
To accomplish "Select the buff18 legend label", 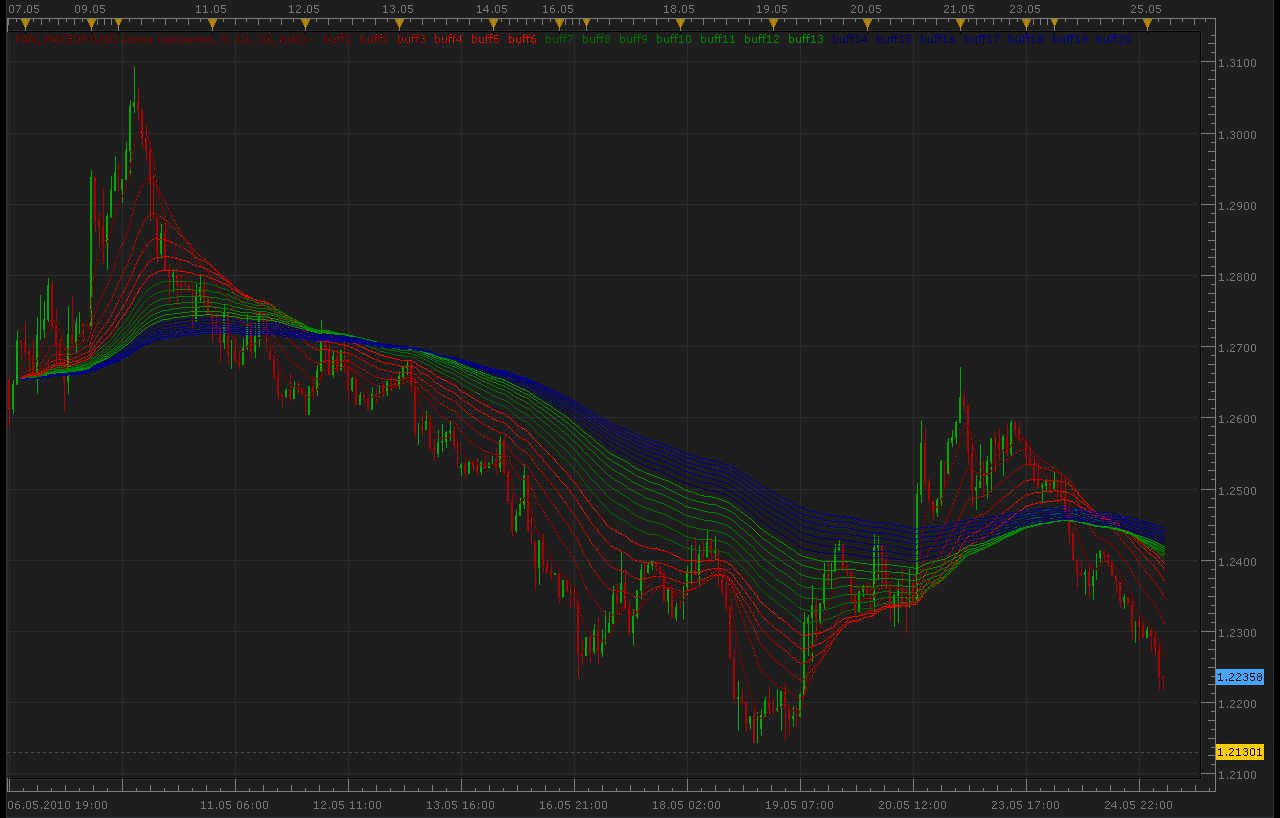I will (1026, 39).
